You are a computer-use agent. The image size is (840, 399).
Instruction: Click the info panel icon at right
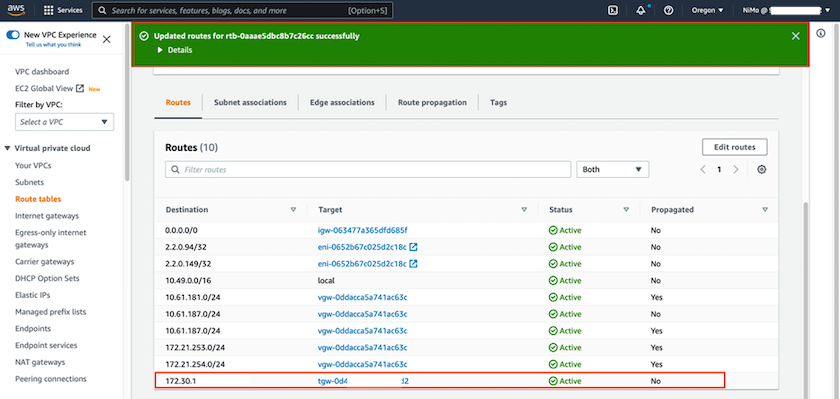(820, 33)
